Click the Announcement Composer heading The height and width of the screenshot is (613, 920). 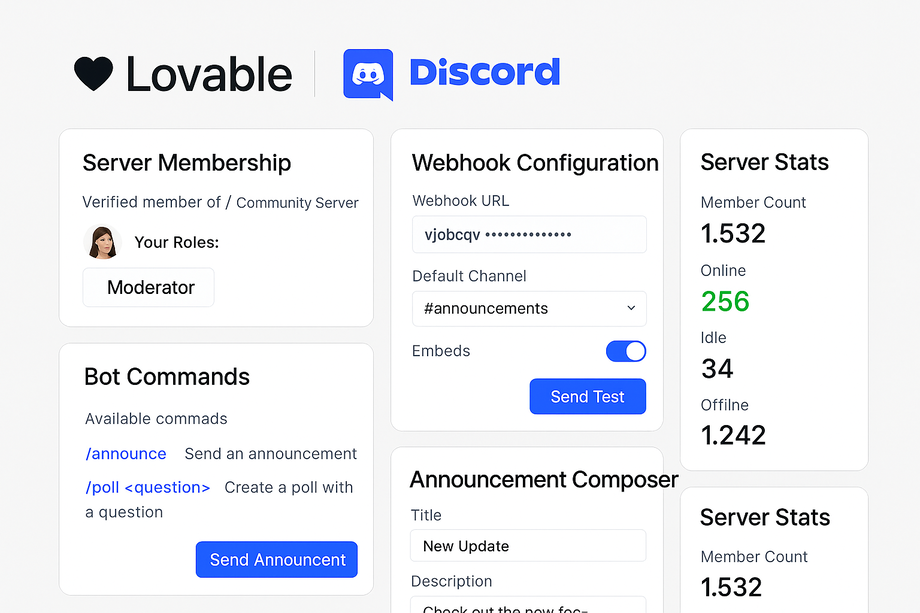pyautogui.click(x=544, y=479)
